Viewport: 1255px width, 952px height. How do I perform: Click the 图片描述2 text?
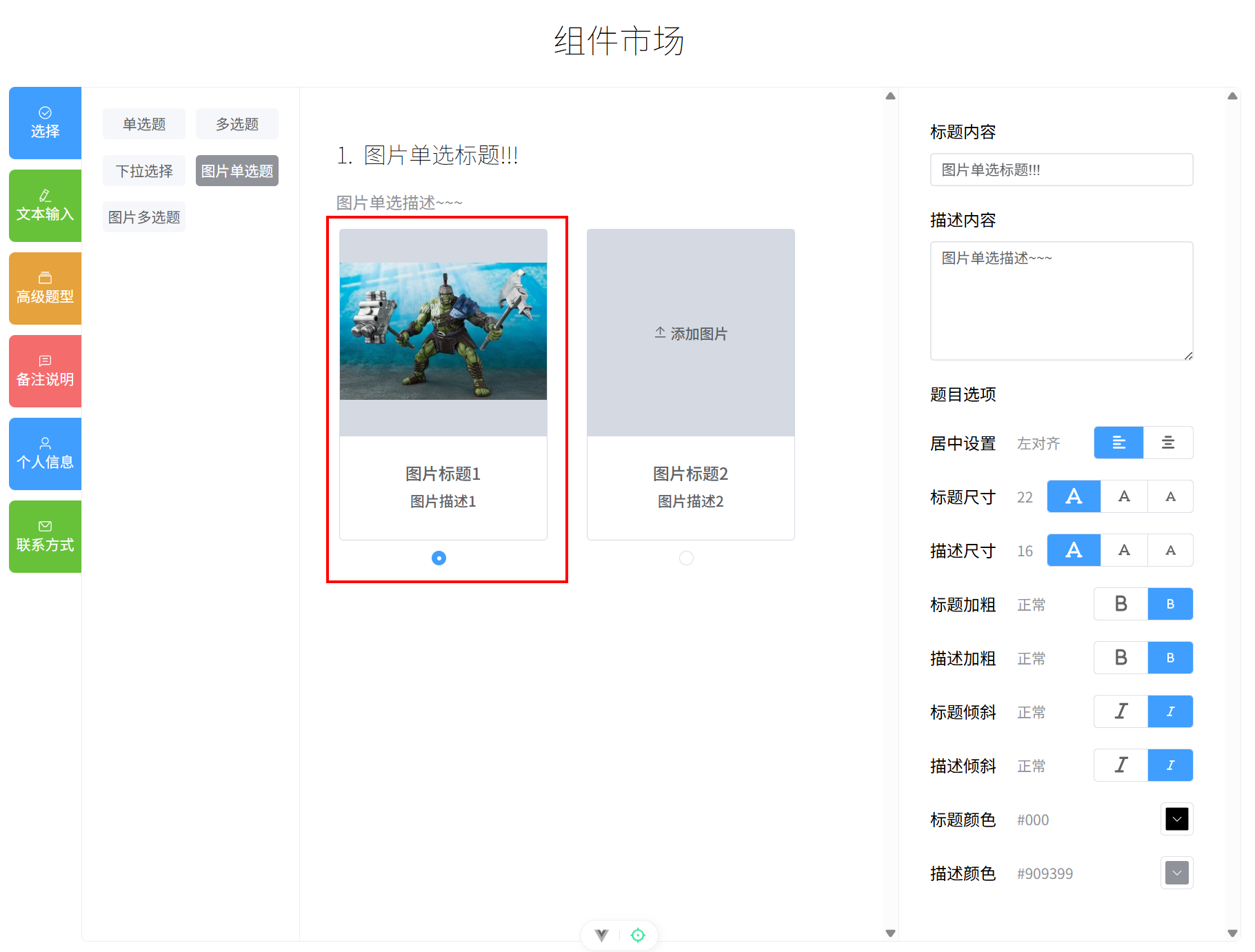[x=691, y=501]
